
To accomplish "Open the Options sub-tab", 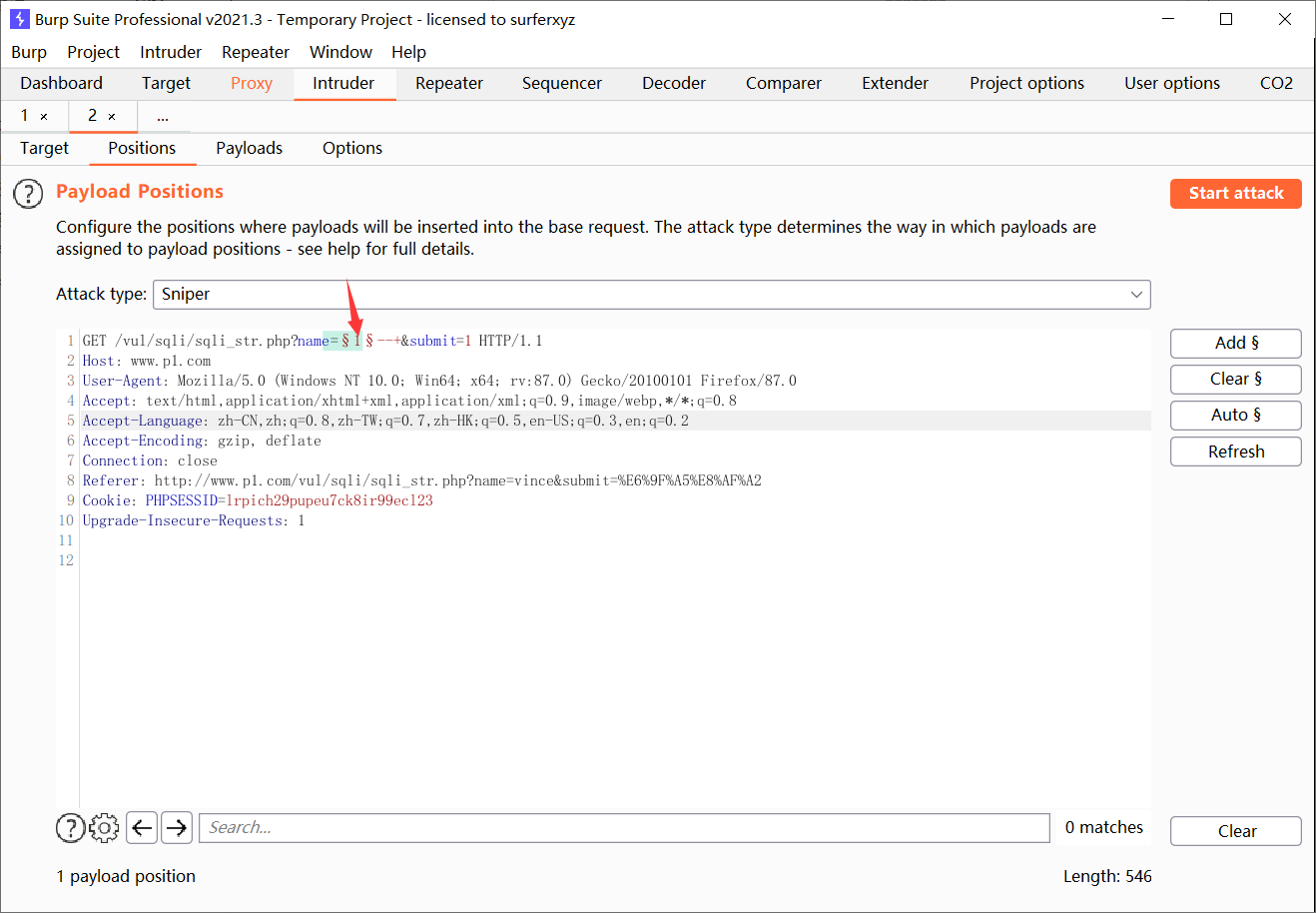I will pos(352,148).
